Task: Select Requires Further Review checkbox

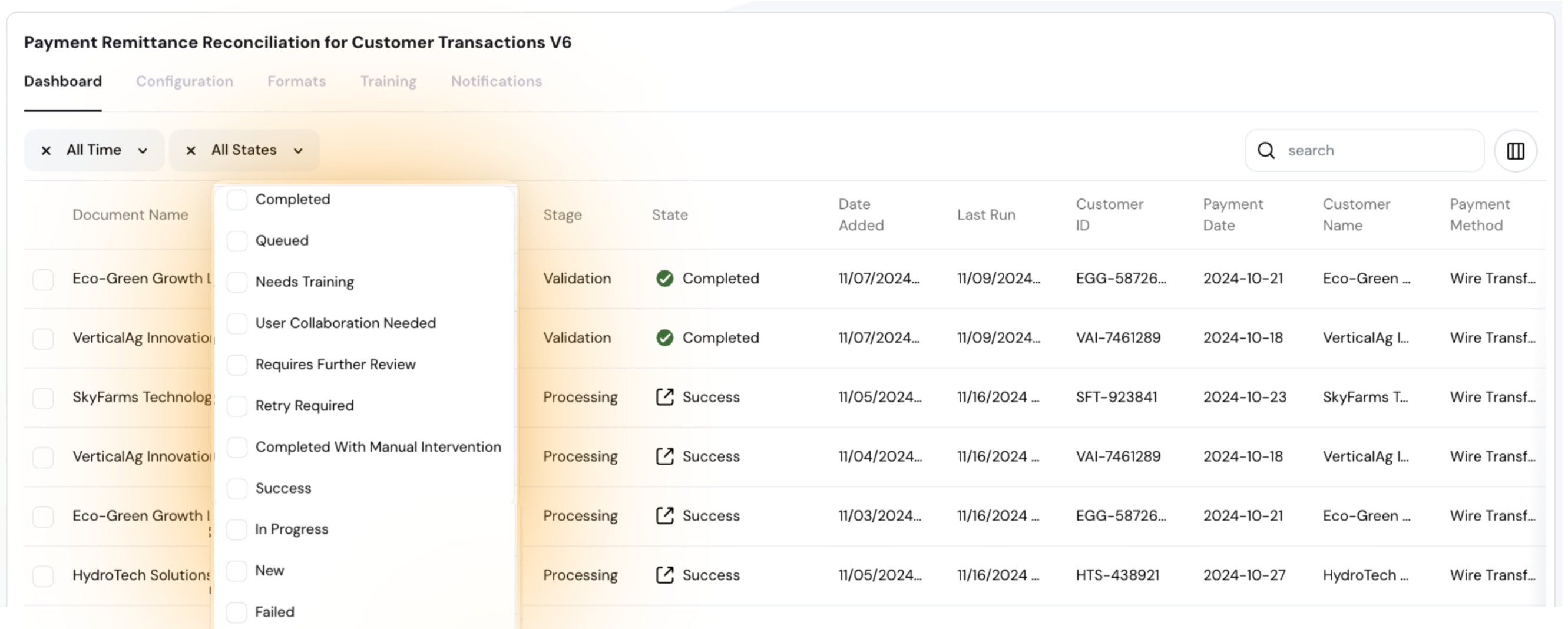Action: (237, 365)
